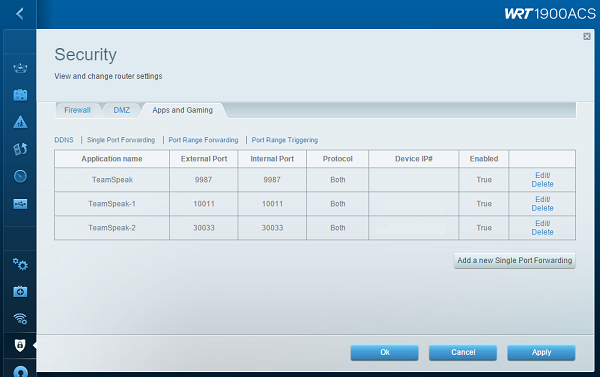Edit the TeamSpeak port forwarding rule

coord(542,175)
